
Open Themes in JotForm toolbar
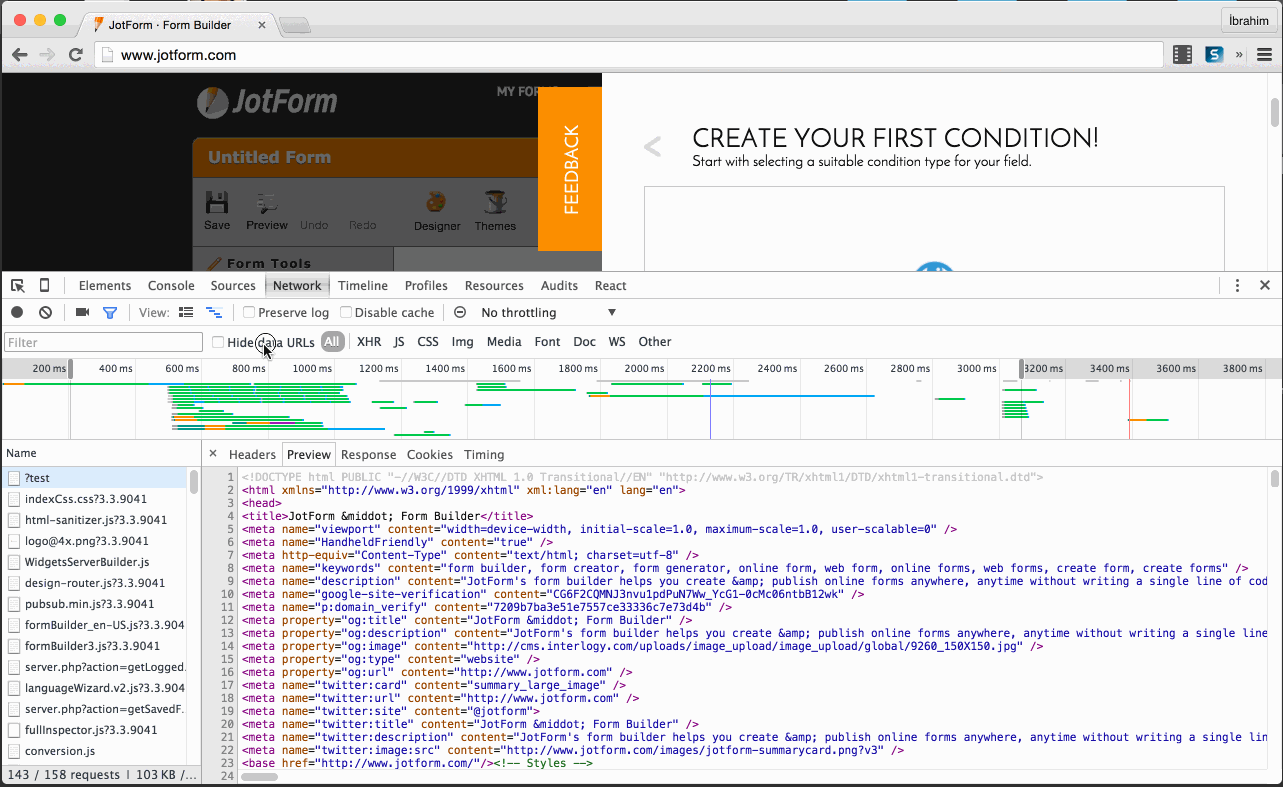coord(495,211)
